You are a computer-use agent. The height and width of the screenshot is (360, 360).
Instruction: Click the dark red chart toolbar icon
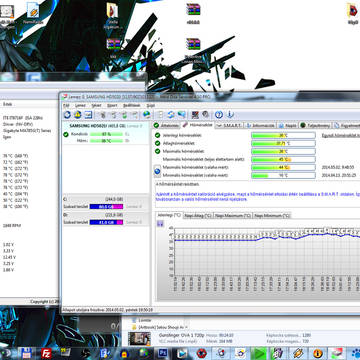[195, 115]
